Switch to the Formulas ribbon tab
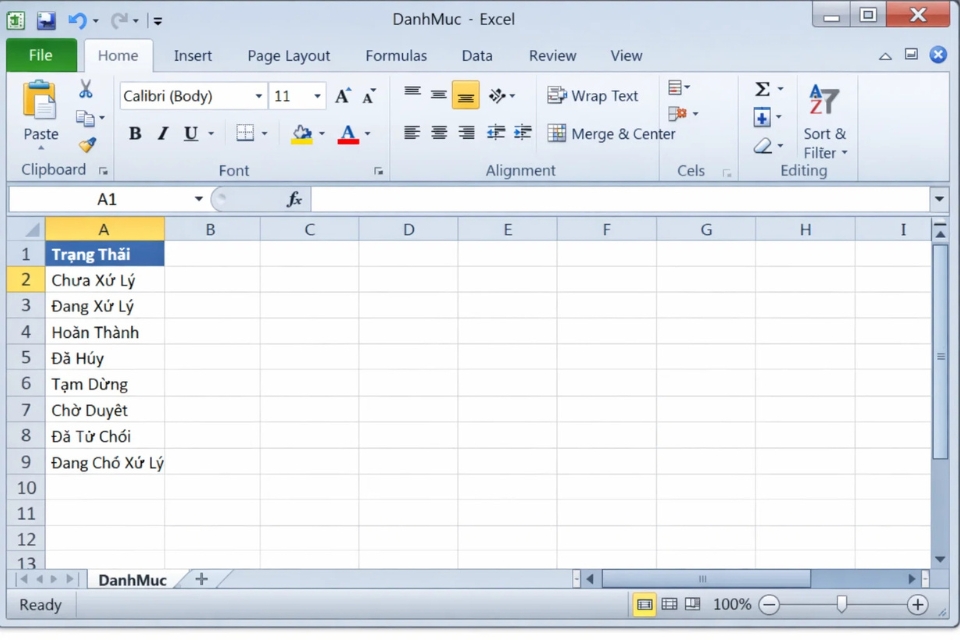This screenshot has height=640, width=960. pyautogui.click(x=396, y=56)
